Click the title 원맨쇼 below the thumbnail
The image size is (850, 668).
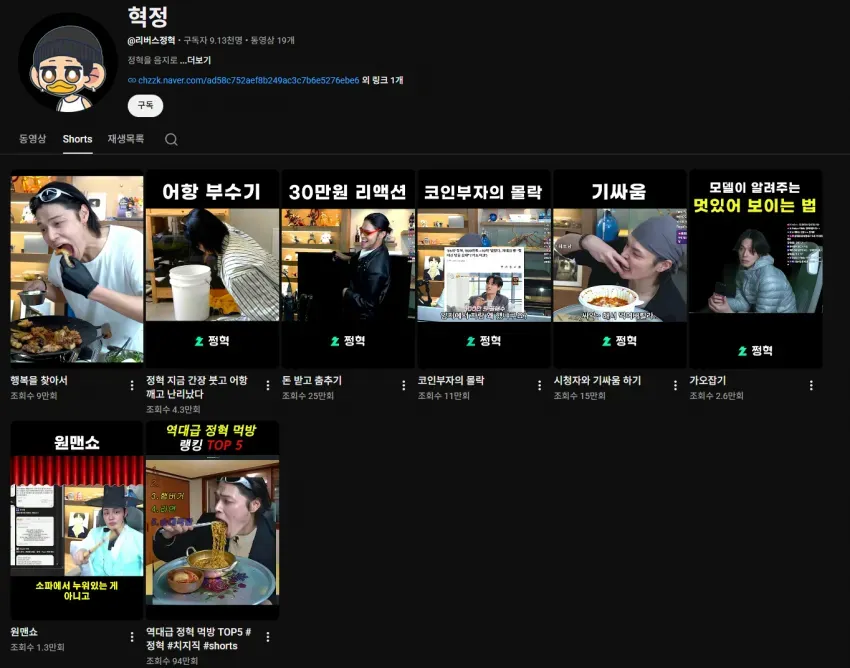(24, 632)
